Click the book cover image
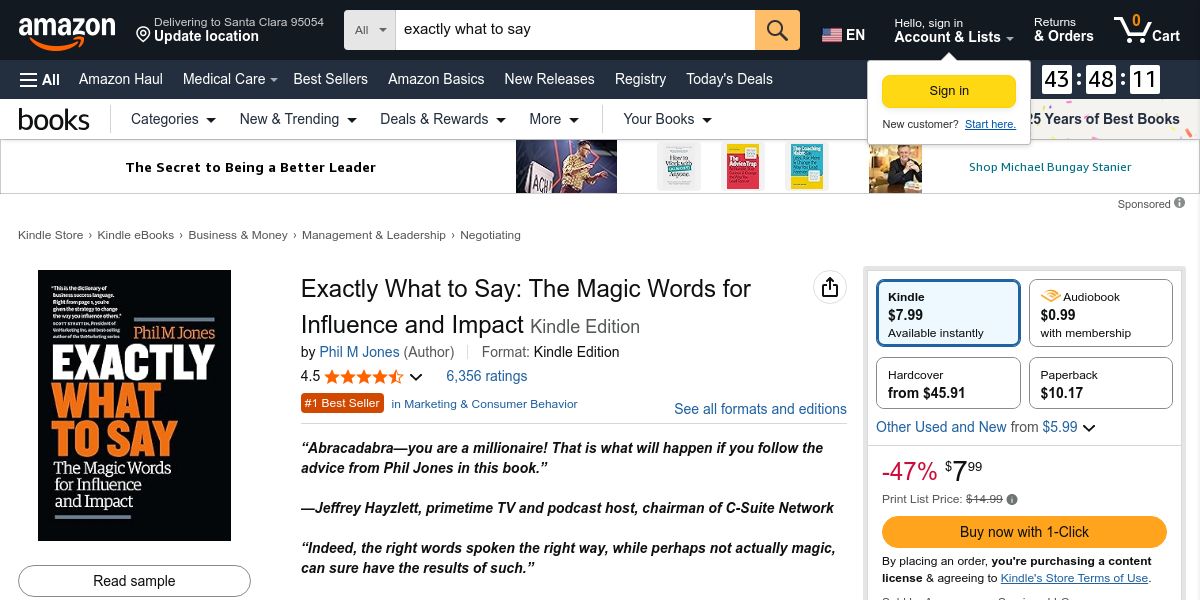Viewport: 1200px width, 600px height. (134, 405)
